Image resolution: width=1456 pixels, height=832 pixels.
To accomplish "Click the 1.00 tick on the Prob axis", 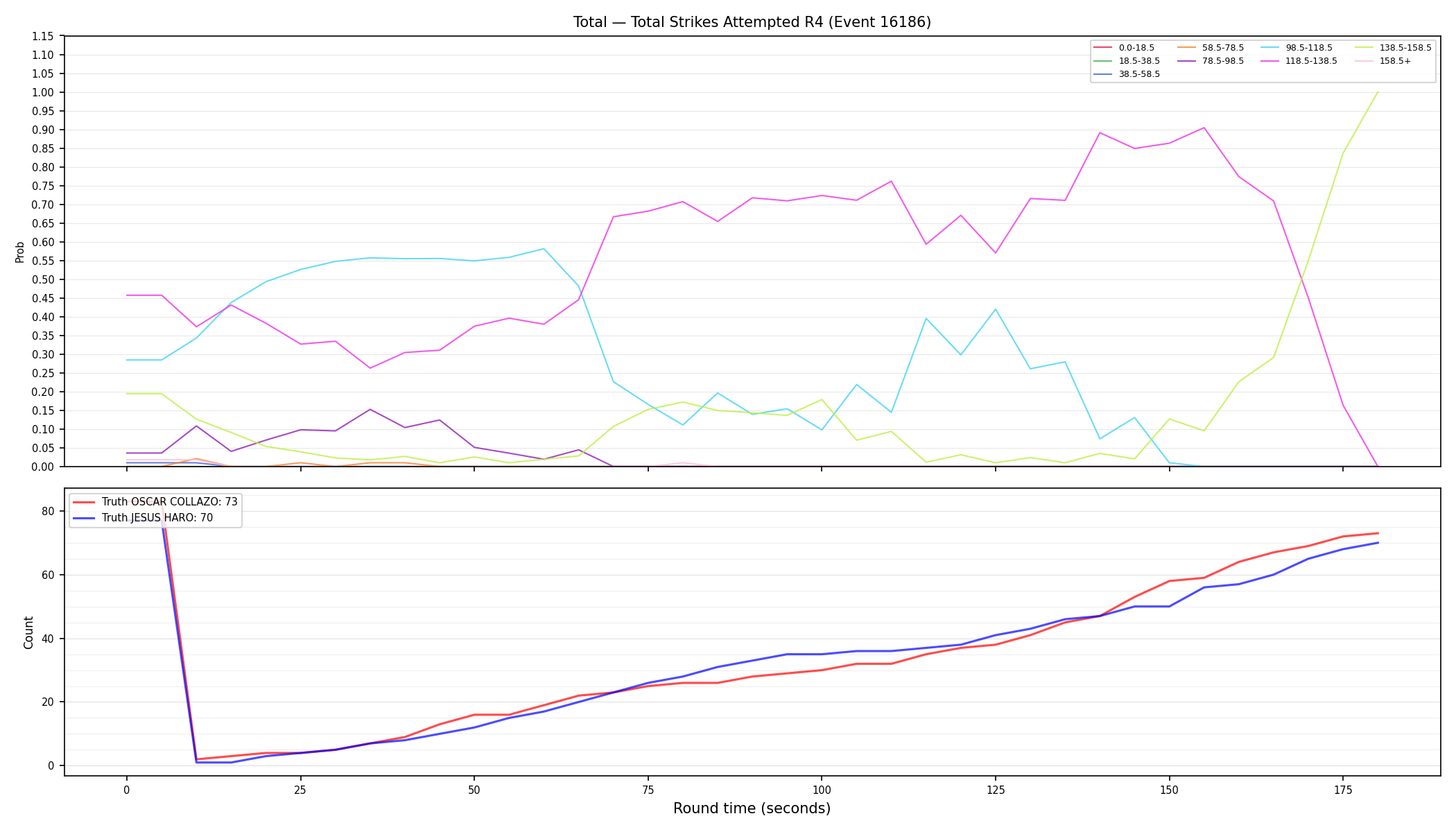I will click(44, 93).
